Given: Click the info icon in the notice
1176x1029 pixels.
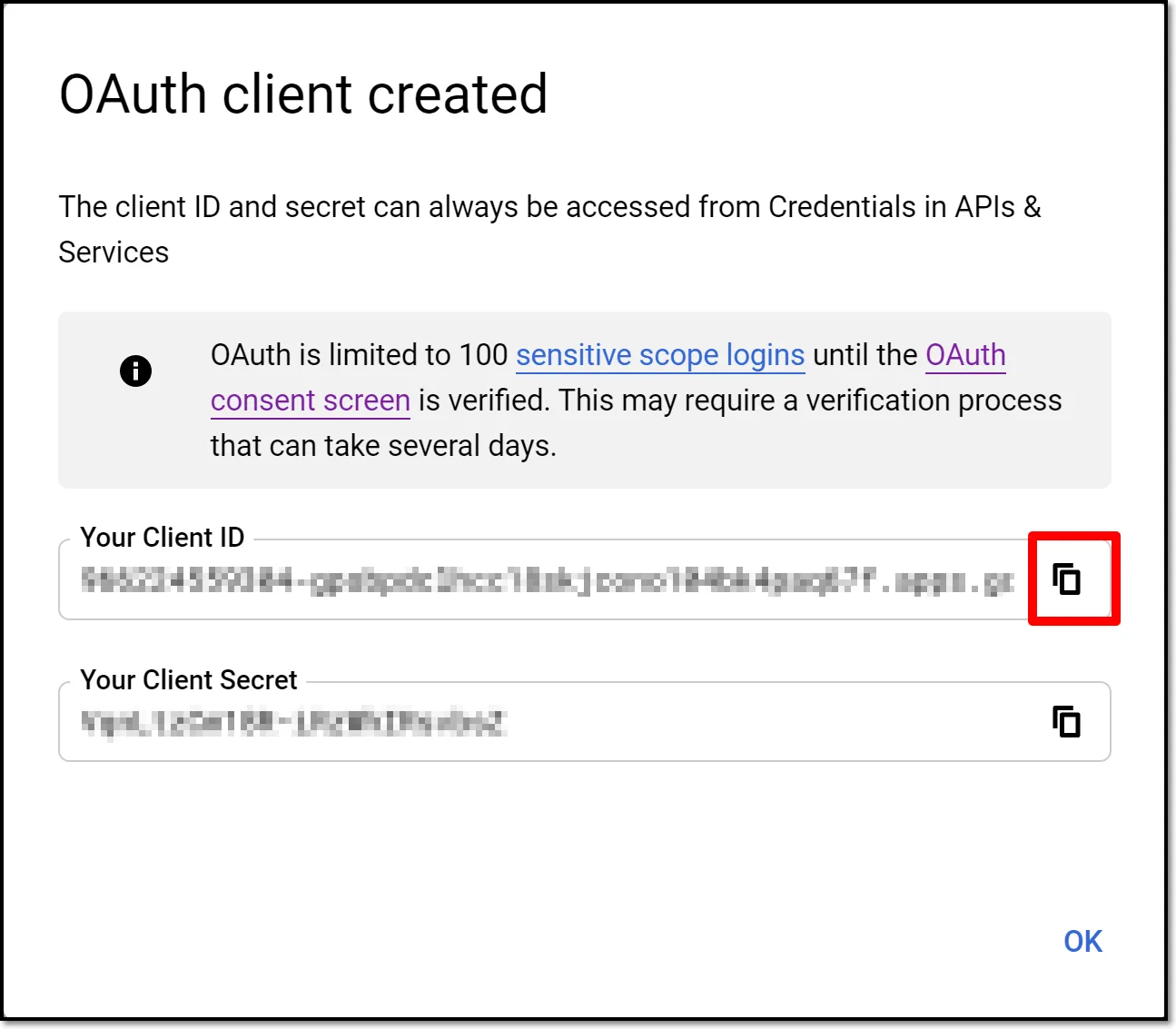Looking at the screenshot, I should [x=135, y=371].
